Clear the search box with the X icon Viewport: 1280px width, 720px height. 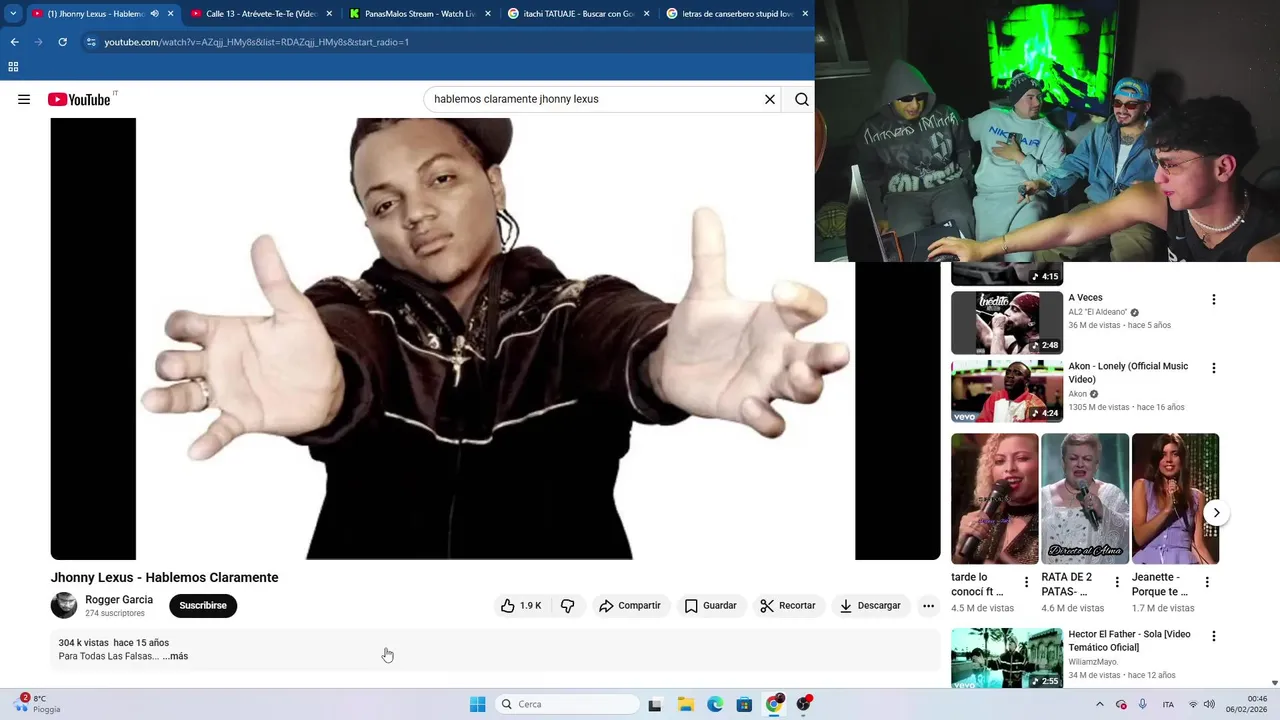coord(770,99)
